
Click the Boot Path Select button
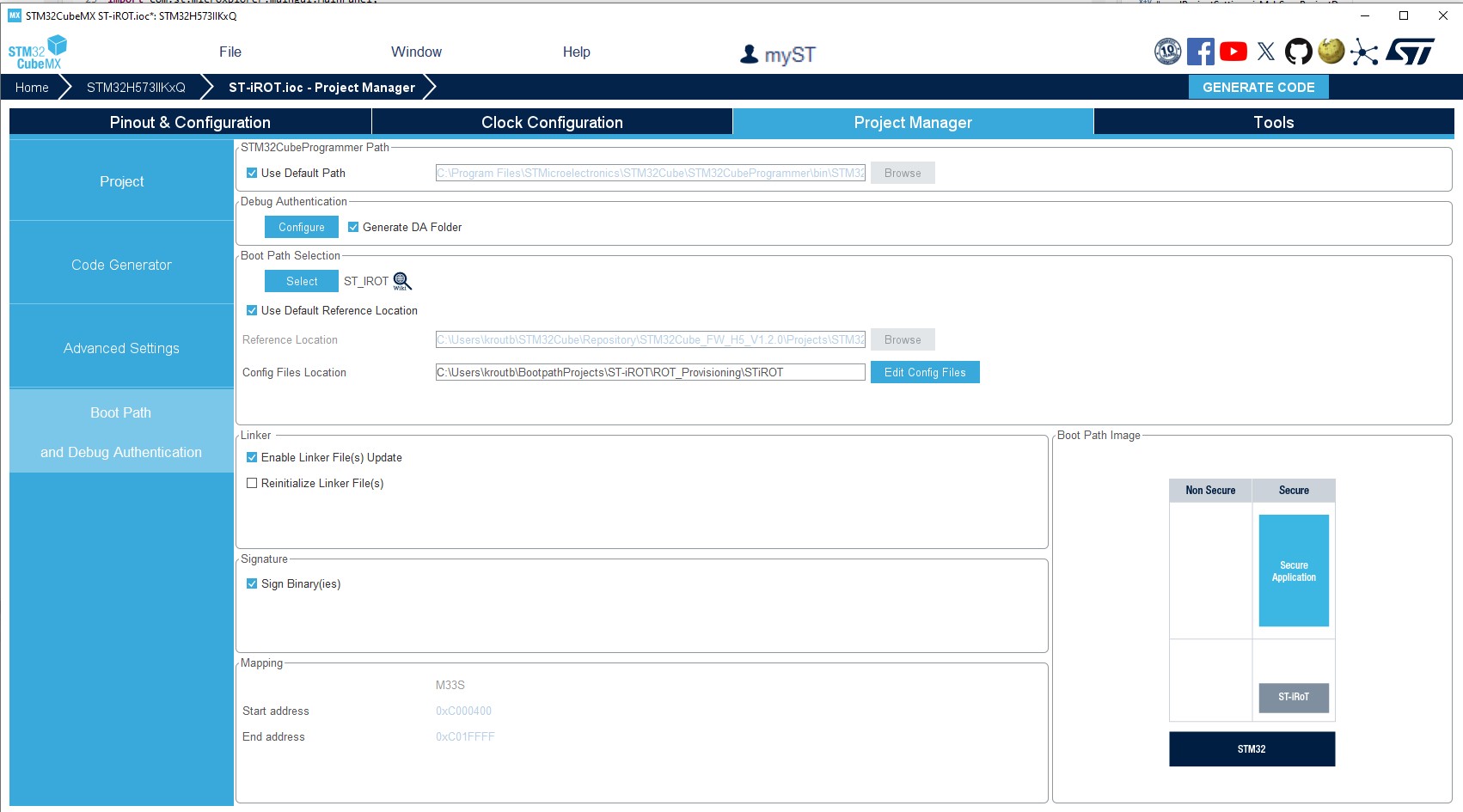click(x=302, y=281)
